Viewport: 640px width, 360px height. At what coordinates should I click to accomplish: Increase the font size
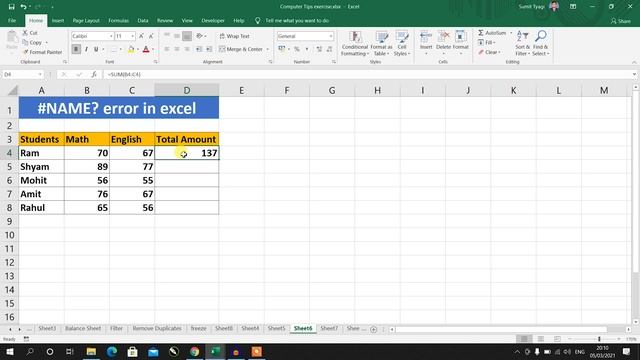point(141,36)
